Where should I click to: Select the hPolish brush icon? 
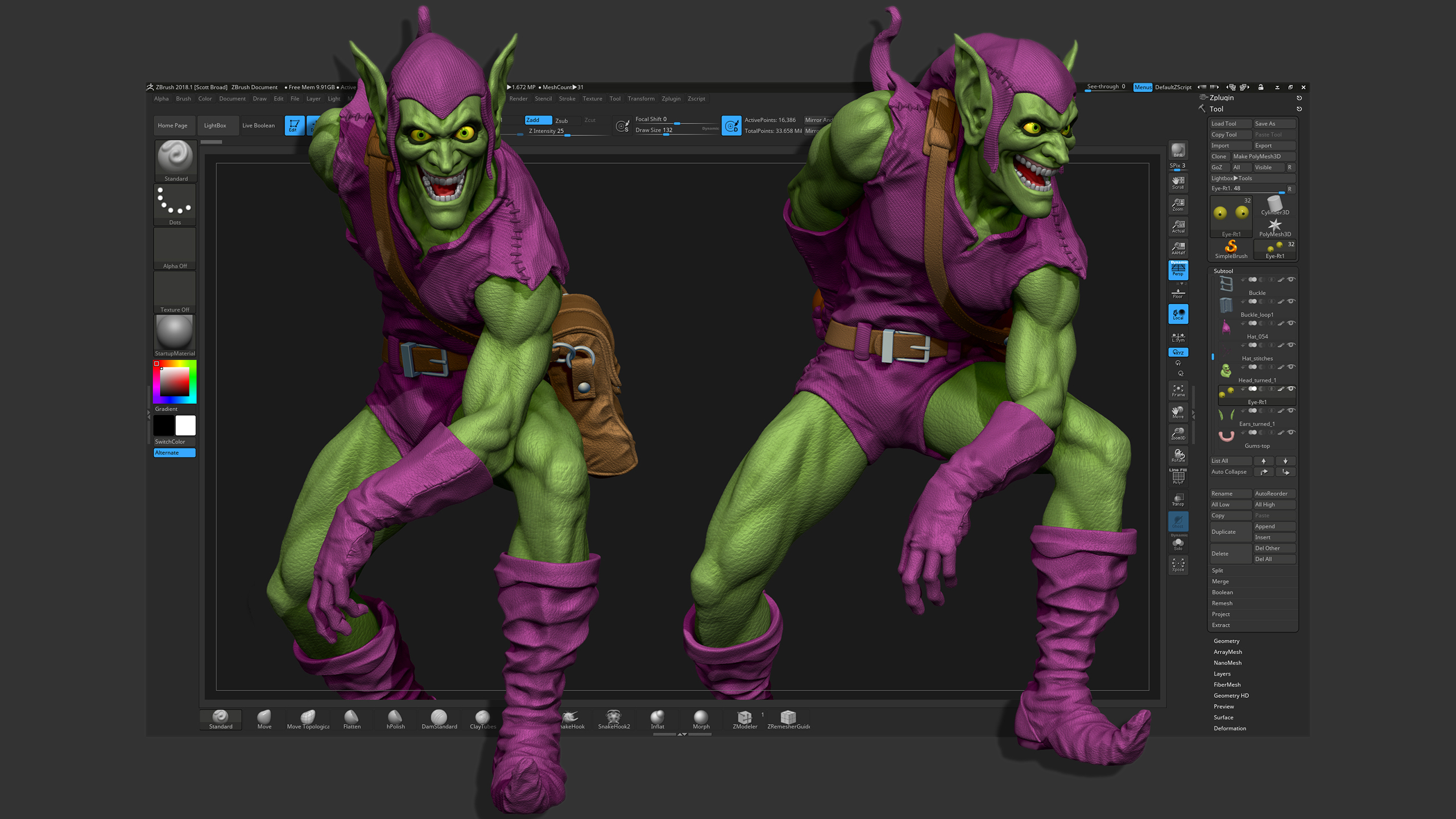(395, 719)
